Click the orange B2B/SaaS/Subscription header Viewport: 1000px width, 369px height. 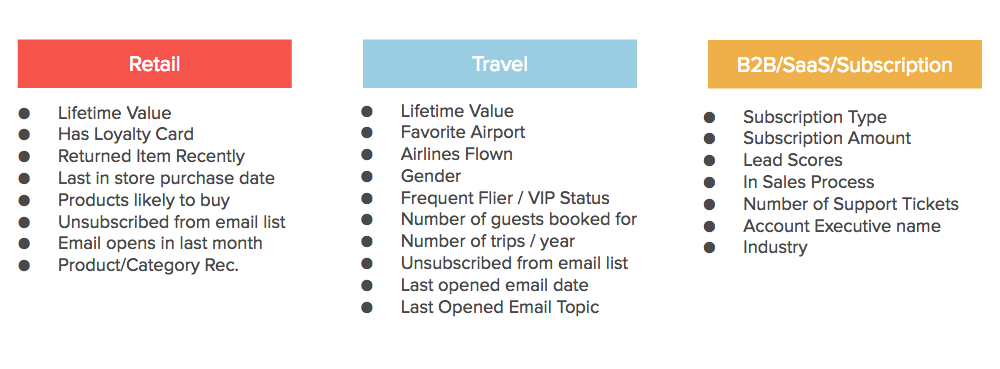844,64
